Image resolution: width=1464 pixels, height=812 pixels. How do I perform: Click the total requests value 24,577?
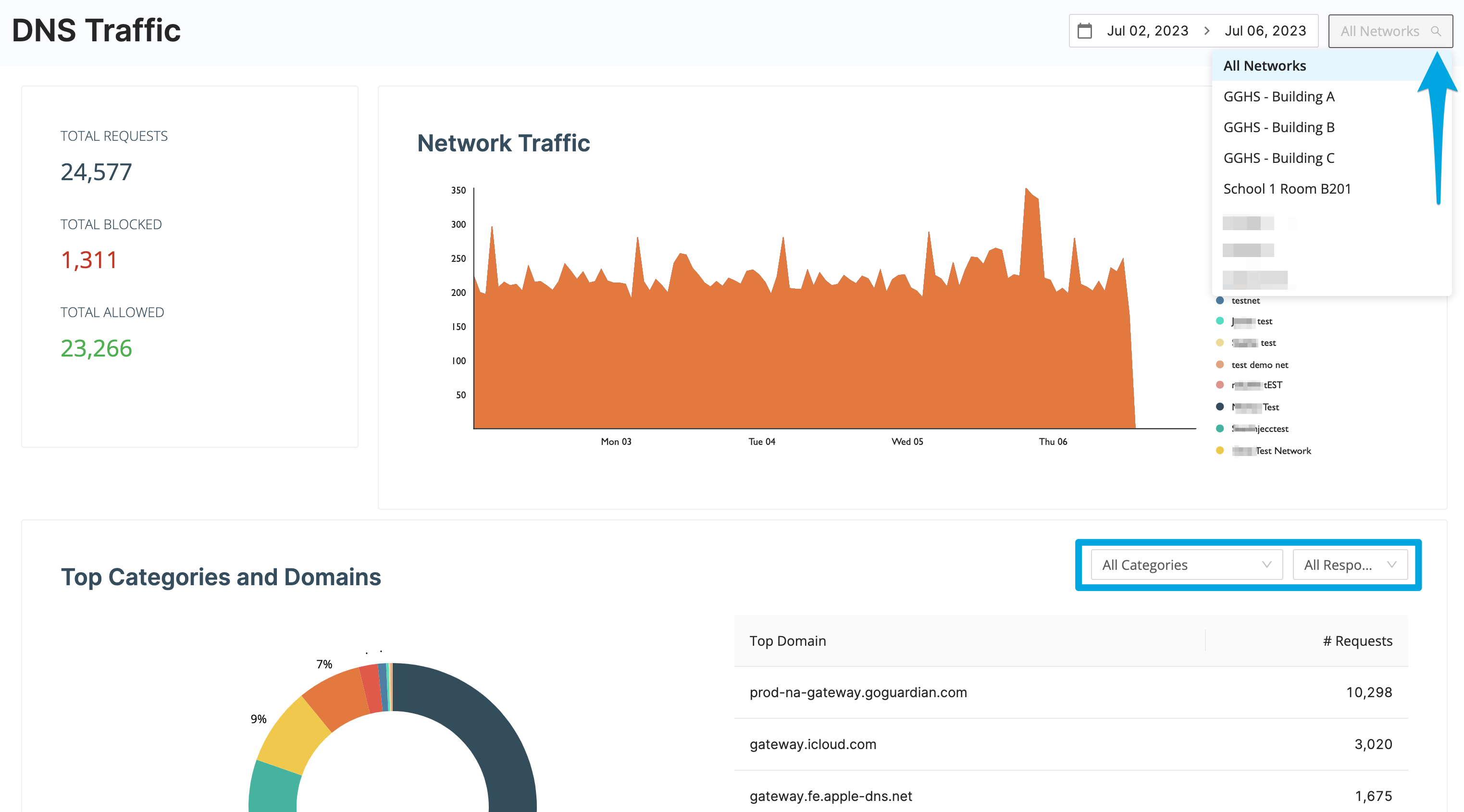[96, 172]
